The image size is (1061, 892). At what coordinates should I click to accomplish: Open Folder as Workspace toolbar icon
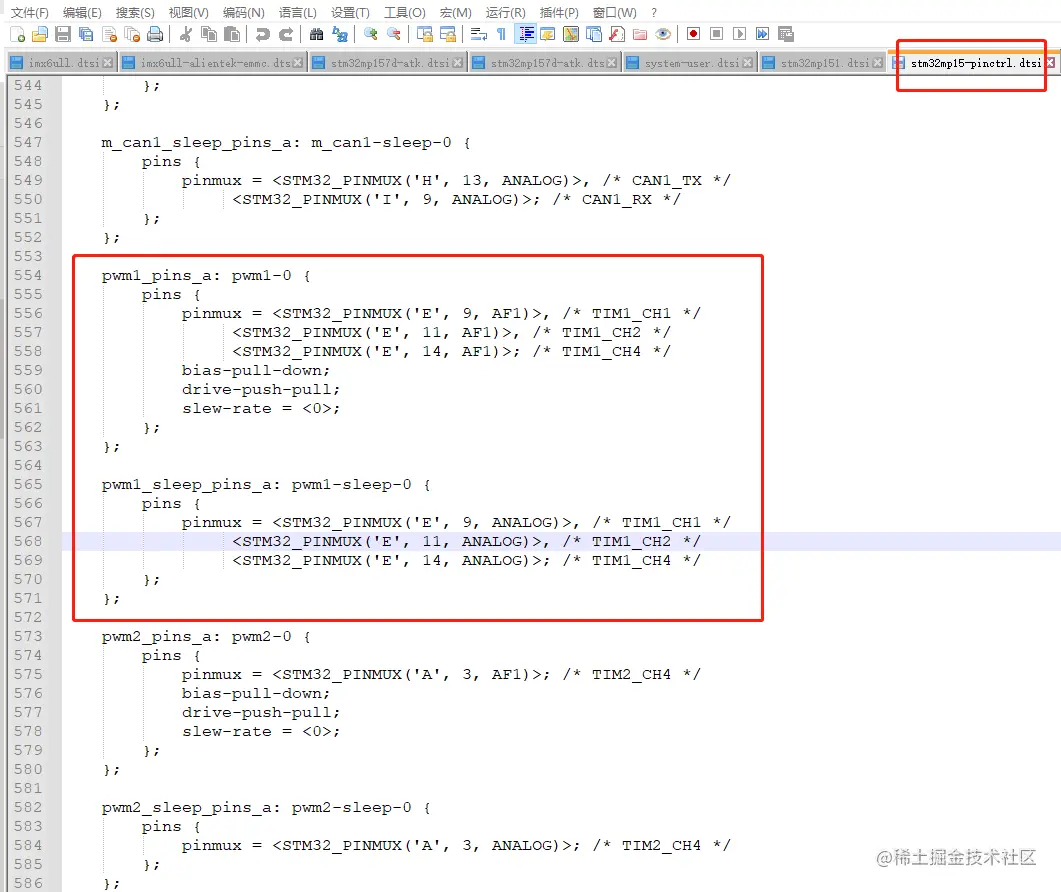(639, 34)
